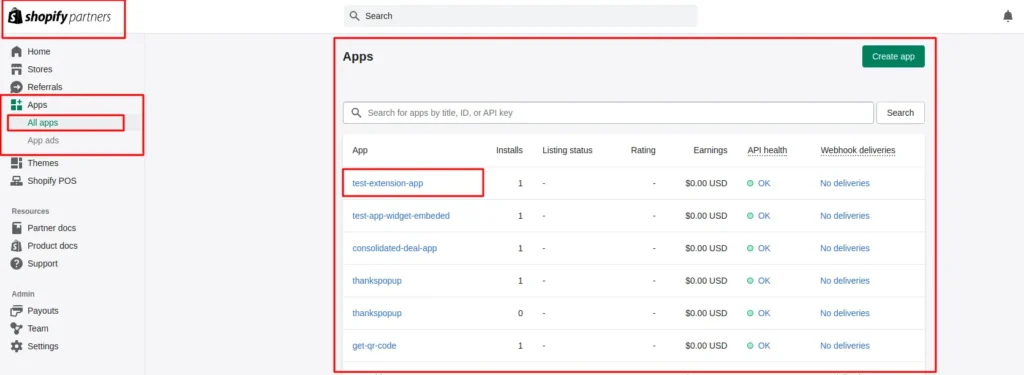
Task: Focus the search apps by title field
Action: pos(608,112)
